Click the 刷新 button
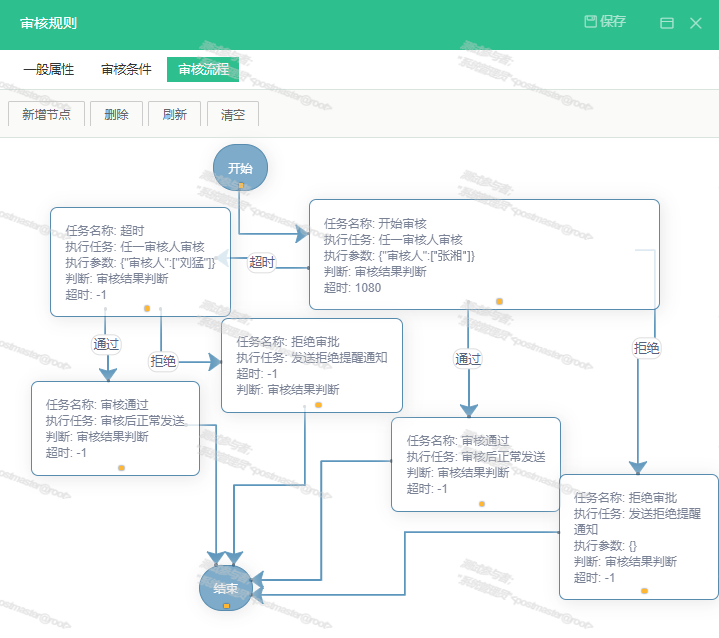Image resolution: width=719 pixels, height=638 pixels. 174,114
